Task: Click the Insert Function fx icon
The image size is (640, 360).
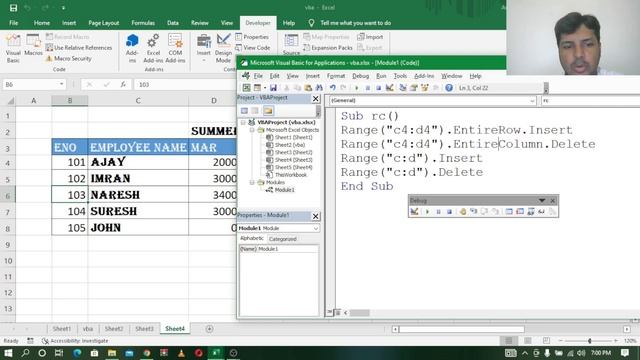Action: pyautogui.click(x=123, y=84)
